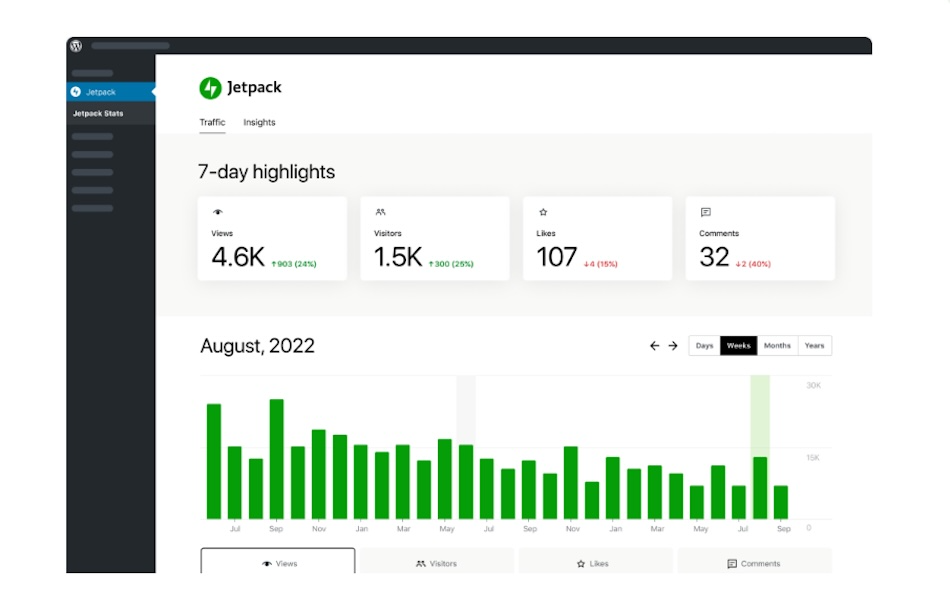Click the 2 (40%) comments decrease
Viewport: 950px width, 609px height.
(753, 264)
